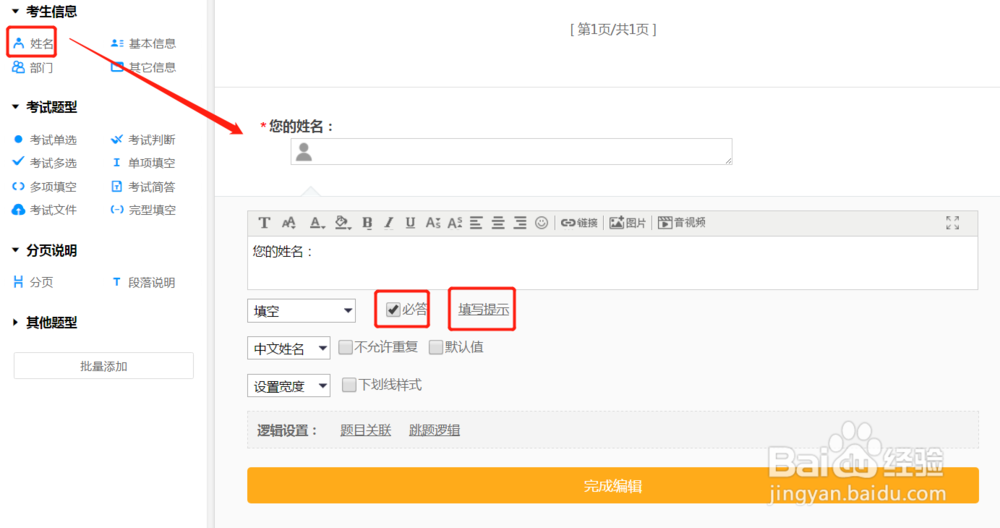Screen dimensions: 1000x528
Task: Apply subscript formatting
Action: [433, 223]
